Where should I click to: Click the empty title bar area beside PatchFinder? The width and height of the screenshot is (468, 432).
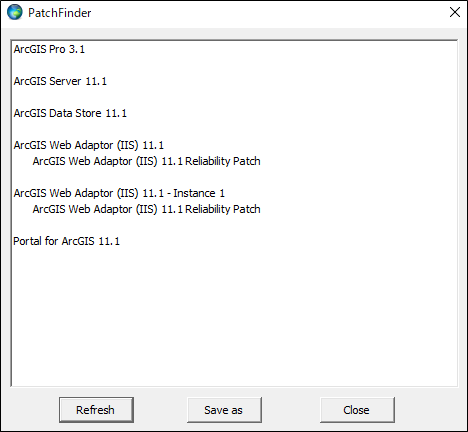(x=267, y=13)
